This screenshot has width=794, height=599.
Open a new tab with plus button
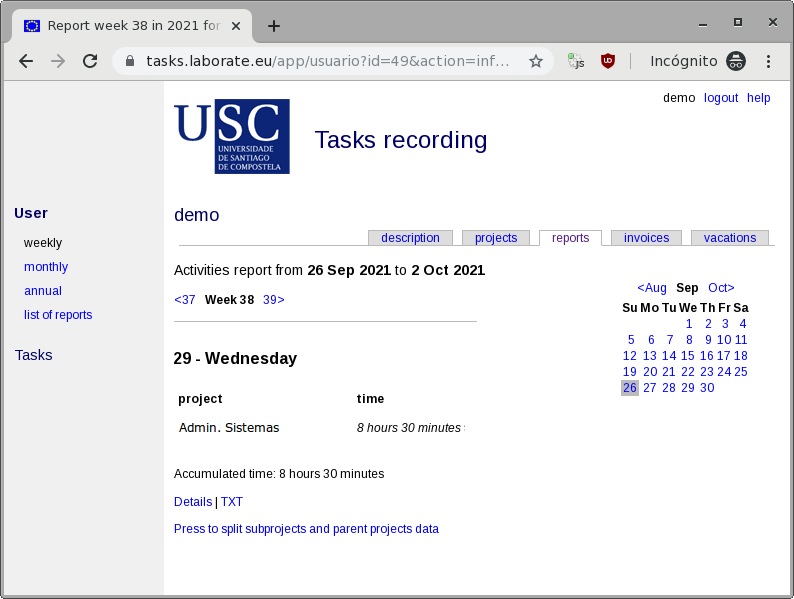(x=274, y=26)
